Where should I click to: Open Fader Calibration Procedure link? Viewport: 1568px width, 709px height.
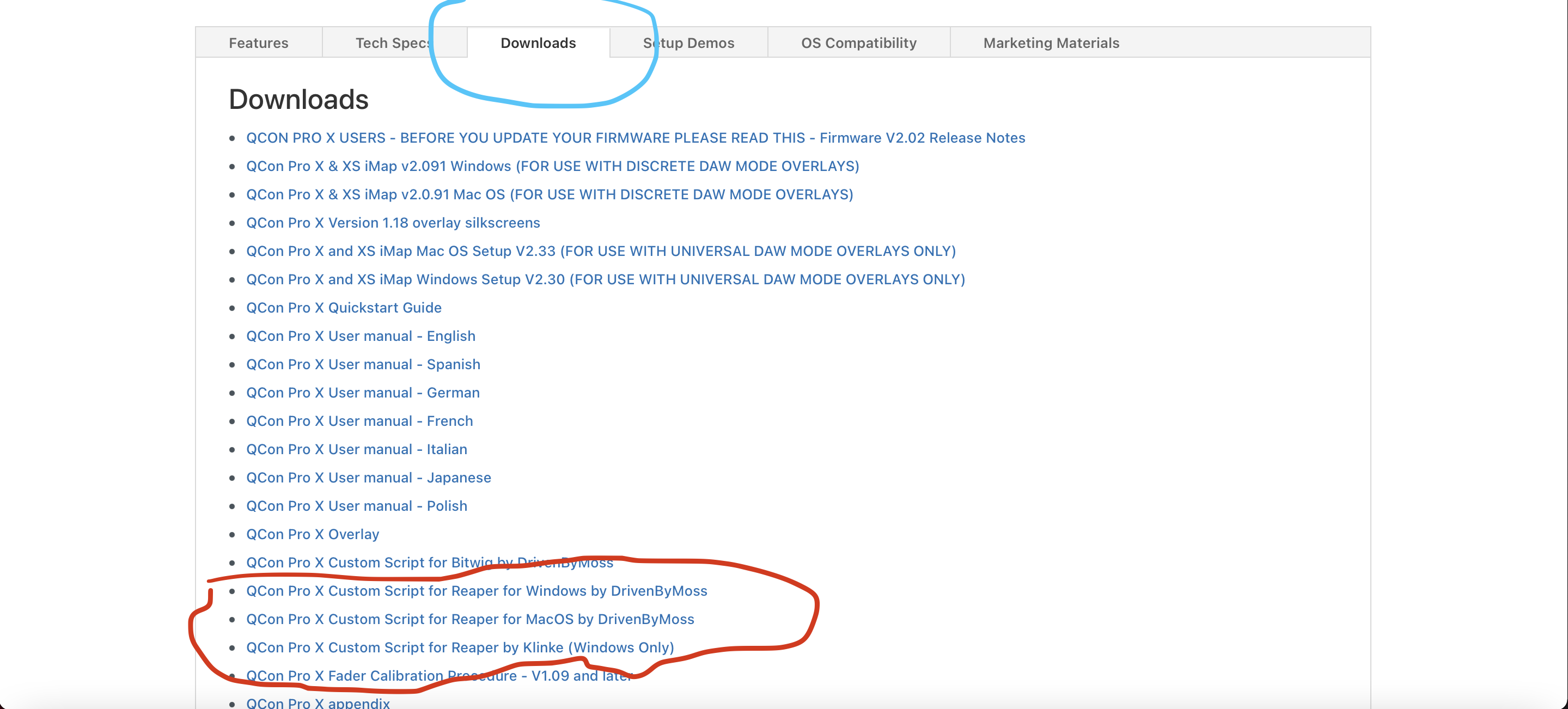click(x=439, y=676)
